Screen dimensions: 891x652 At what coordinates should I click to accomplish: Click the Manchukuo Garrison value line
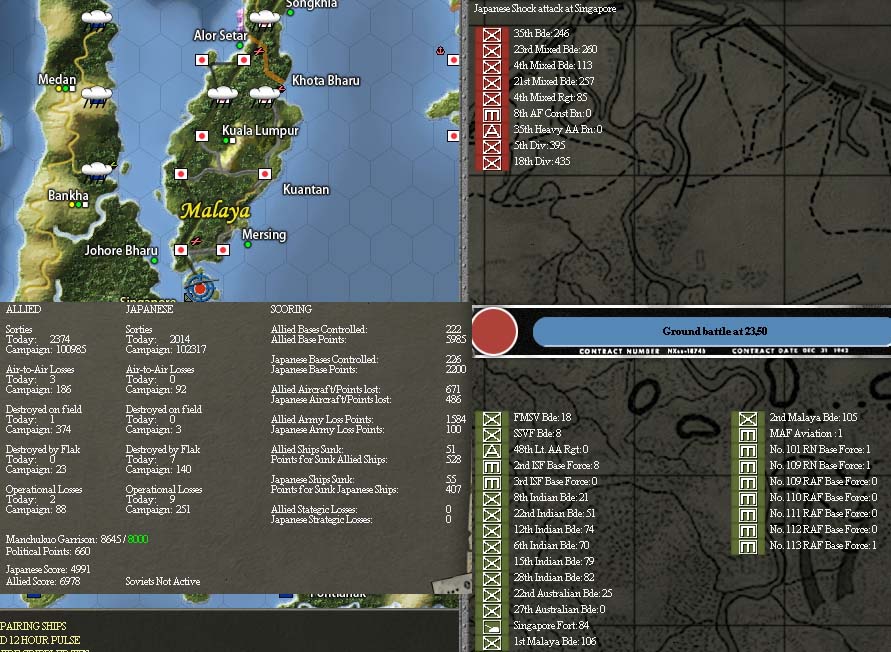pos(77,539)
